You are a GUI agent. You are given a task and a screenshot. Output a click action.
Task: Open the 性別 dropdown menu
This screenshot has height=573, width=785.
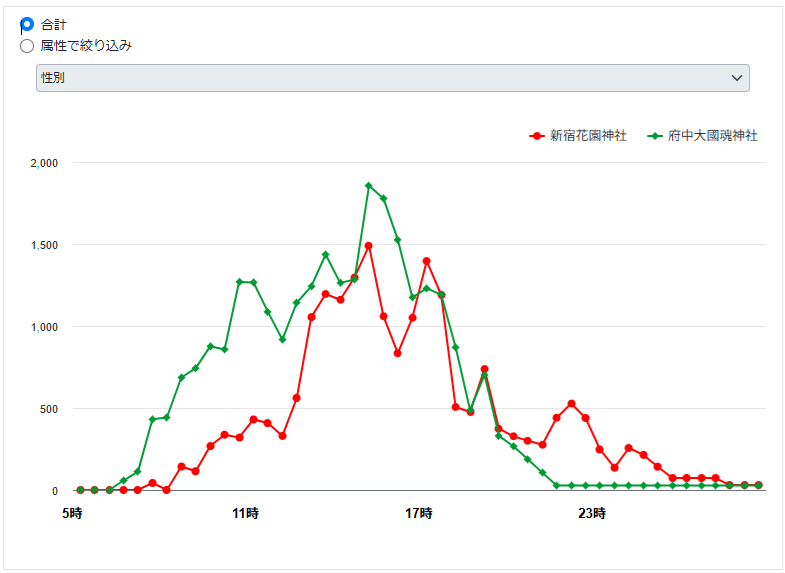[392, 78]
